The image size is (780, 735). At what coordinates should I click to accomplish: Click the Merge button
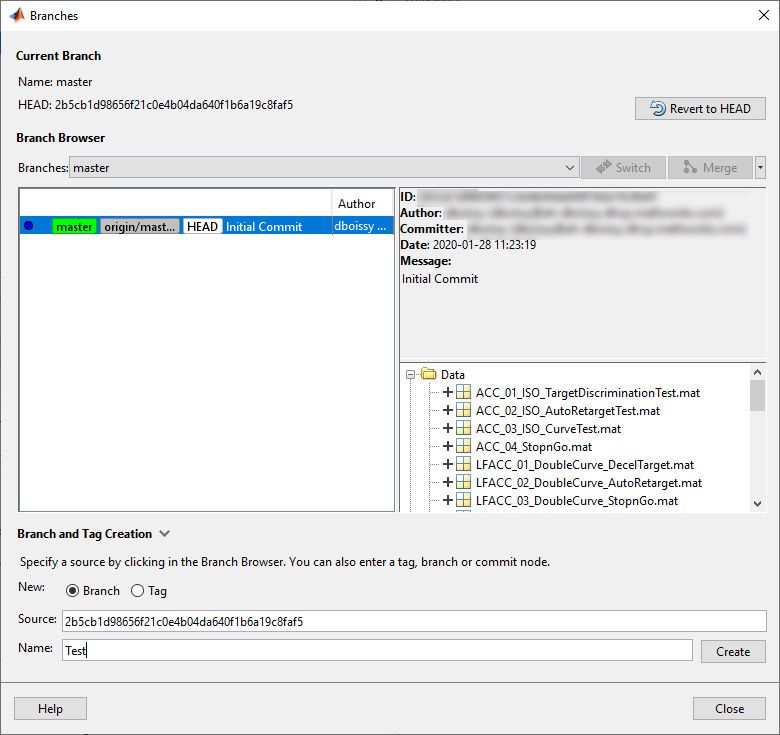click(x=710, y=168)
